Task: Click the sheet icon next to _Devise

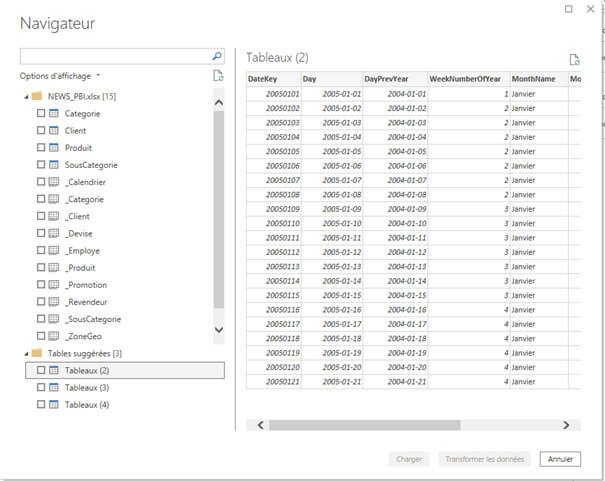Action: pyautogui.click(x=54, y=233)
